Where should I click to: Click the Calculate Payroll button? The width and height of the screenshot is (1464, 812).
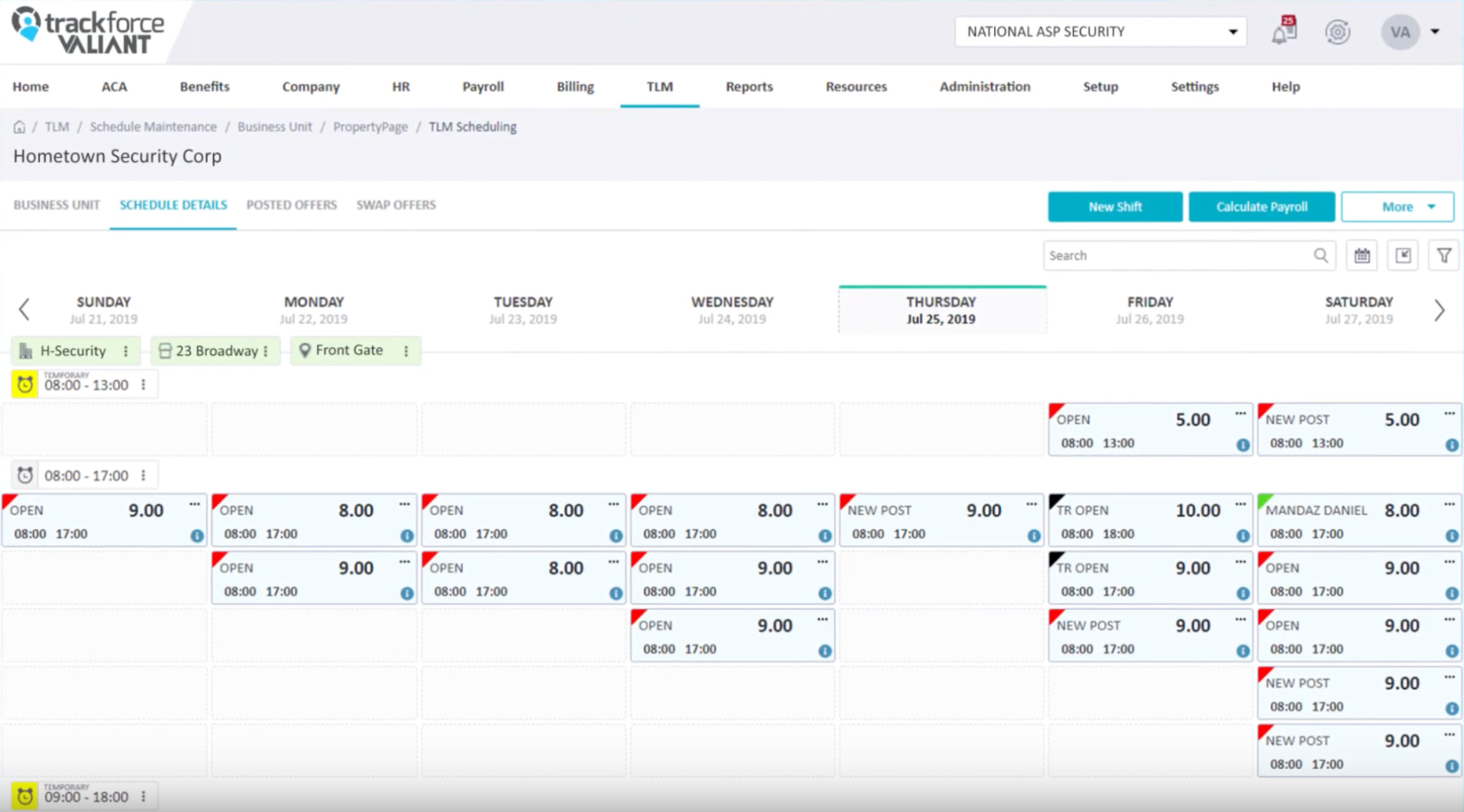point(1262,206)
